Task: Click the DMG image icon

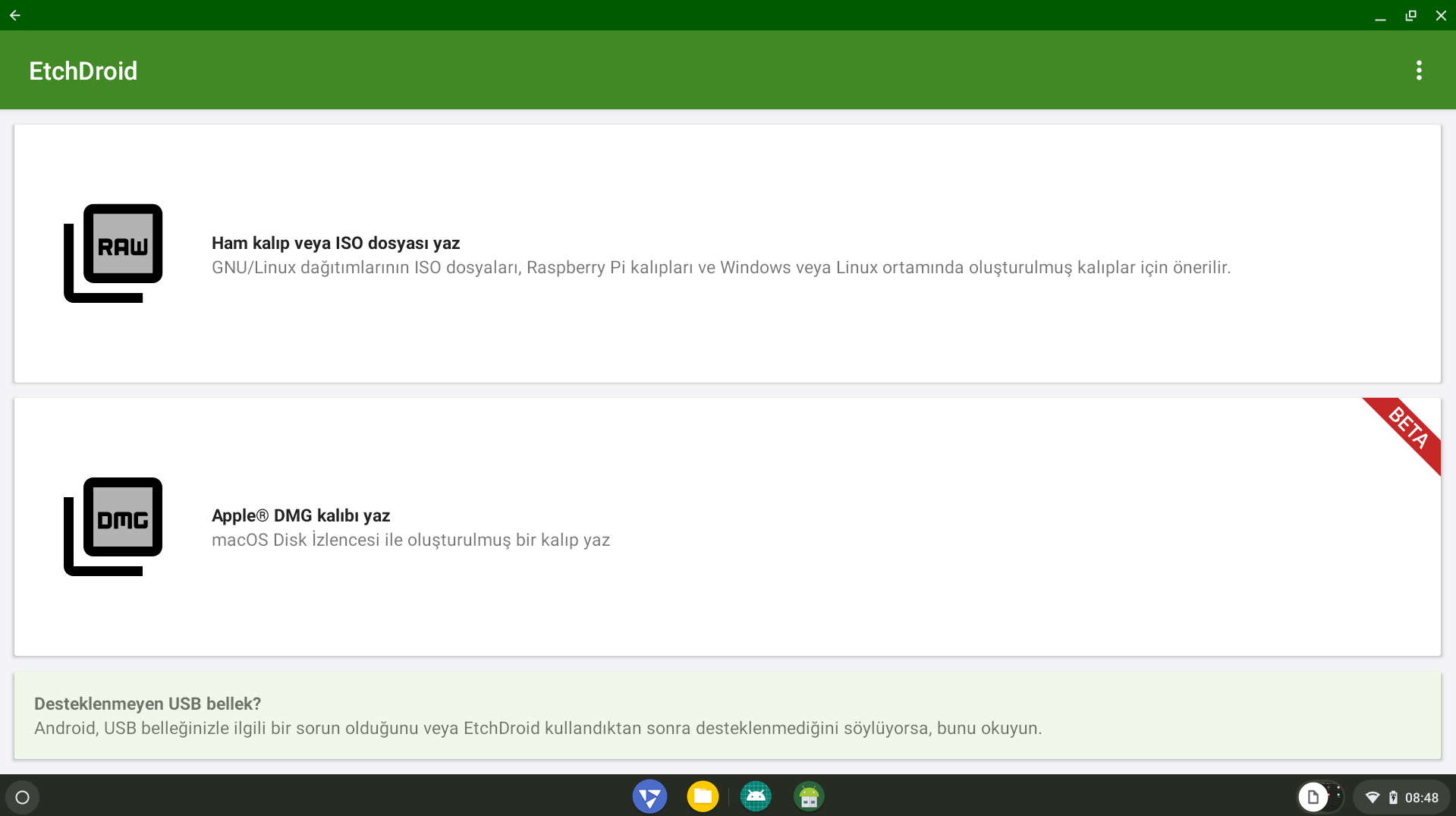Action: (x=113, y=527)
